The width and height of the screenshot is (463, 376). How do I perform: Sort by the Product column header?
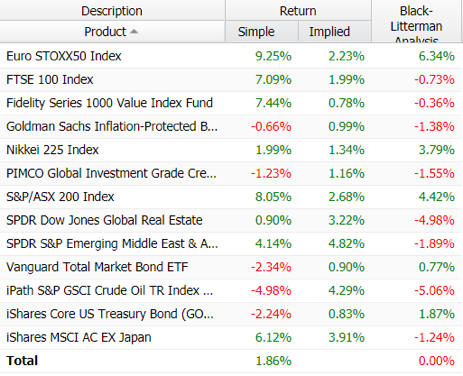click(x=113, y=32)
